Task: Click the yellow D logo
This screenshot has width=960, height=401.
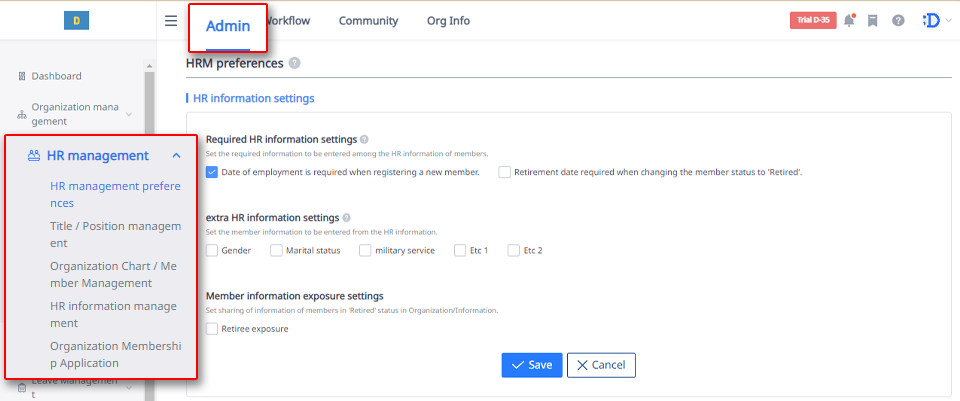Action: pyautogui.click(x=77, y=20)
